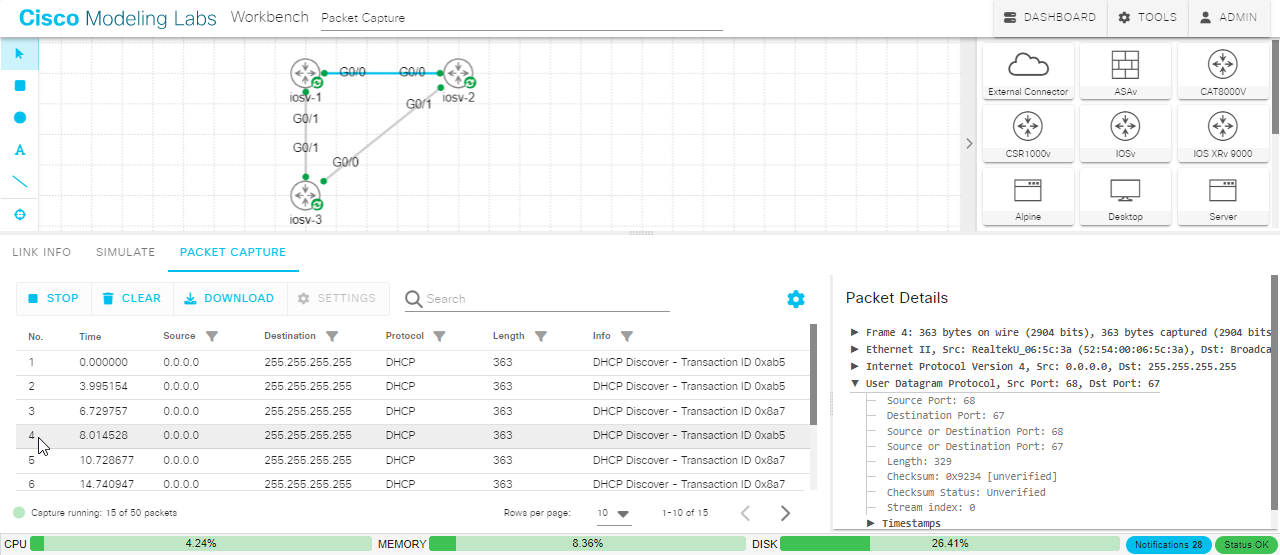
Task: Pick the CAT8000V node type
Action: point(1222,72)
